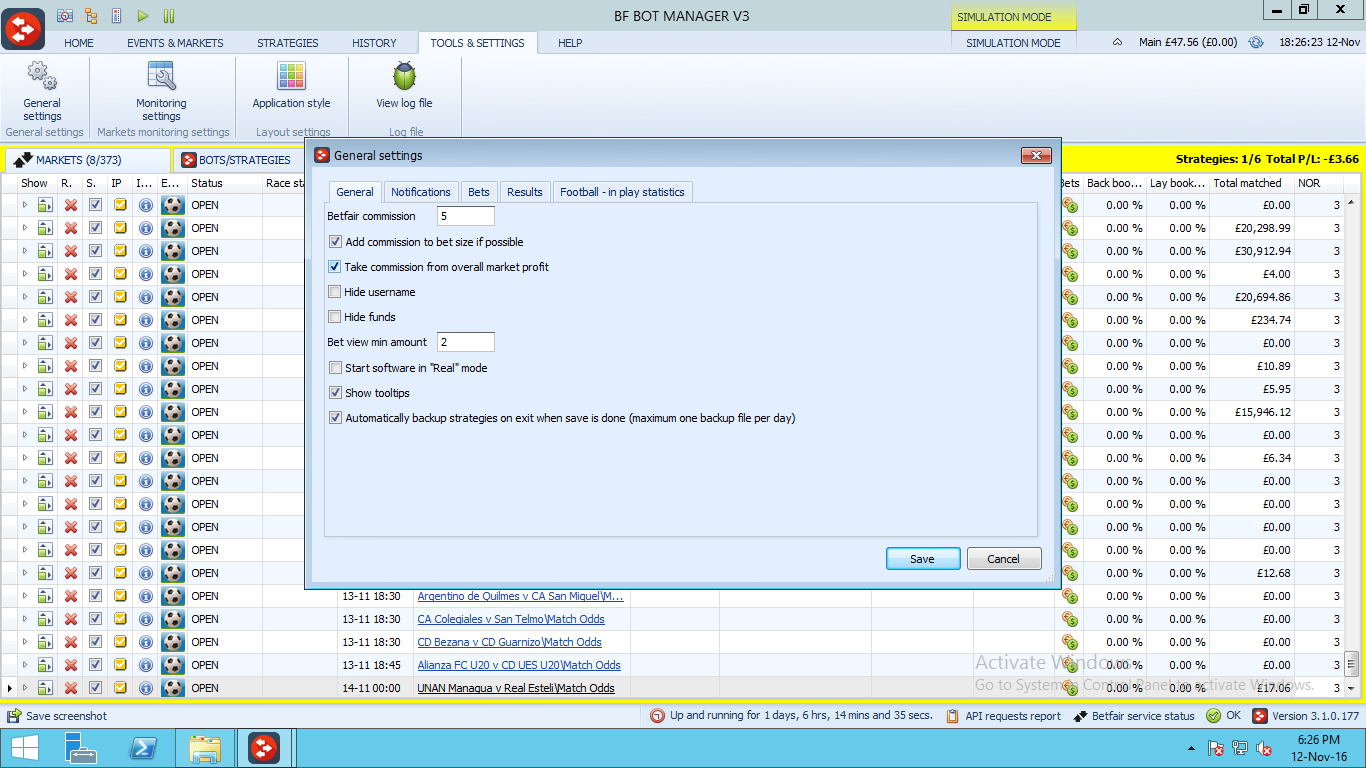1366x768 pixels.
Task: Click the green play icon in title bar
Action: pos(143,16)
